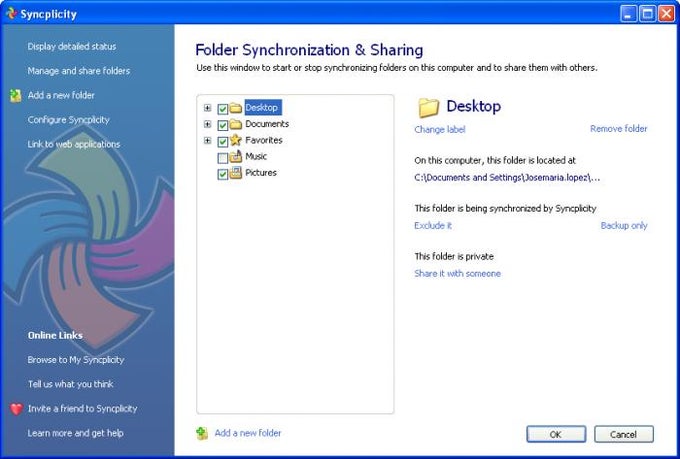Click the Online Links heading in sidebar

pyautogui.click(x=55, y=335)
